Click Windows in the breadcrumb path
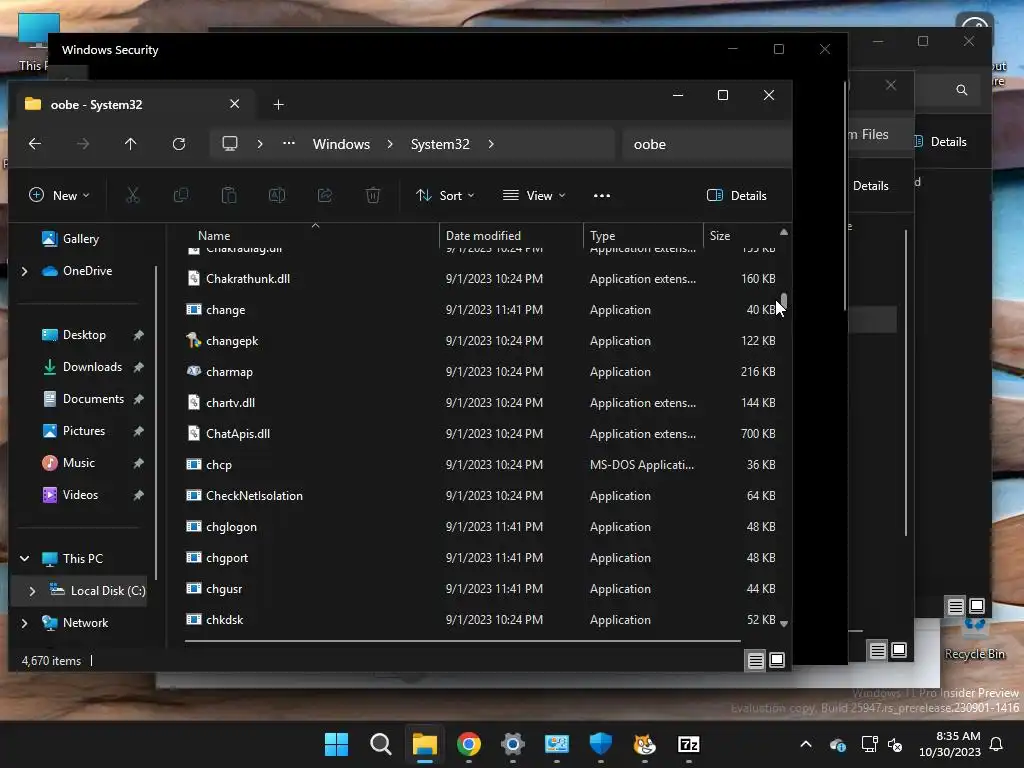 click(x=341, y=144)
